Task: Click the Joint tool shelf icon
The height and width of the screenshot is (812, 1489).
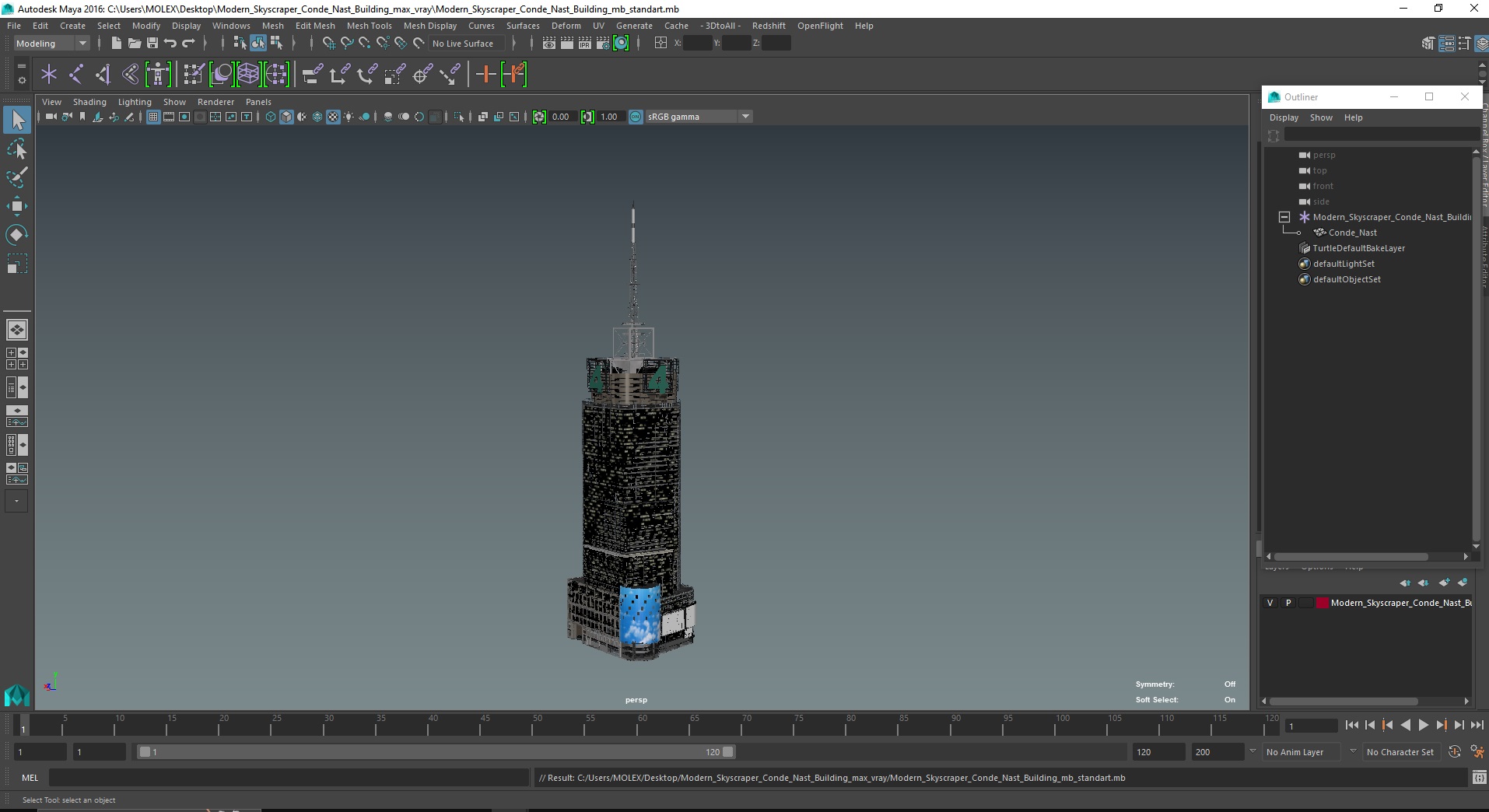Action: 76,75
